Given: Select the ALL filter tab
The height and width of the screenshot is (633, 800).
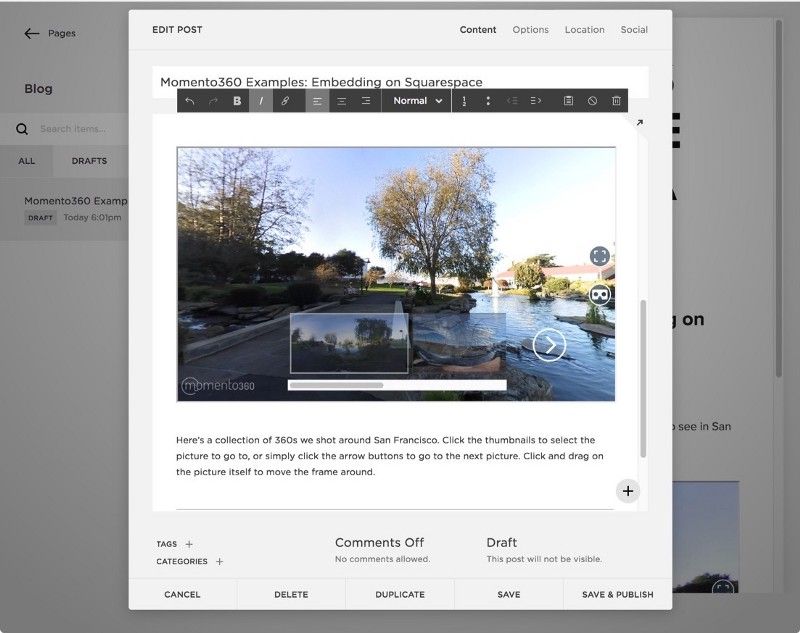Looking at the screenshot, I should [x=27, y=161].
